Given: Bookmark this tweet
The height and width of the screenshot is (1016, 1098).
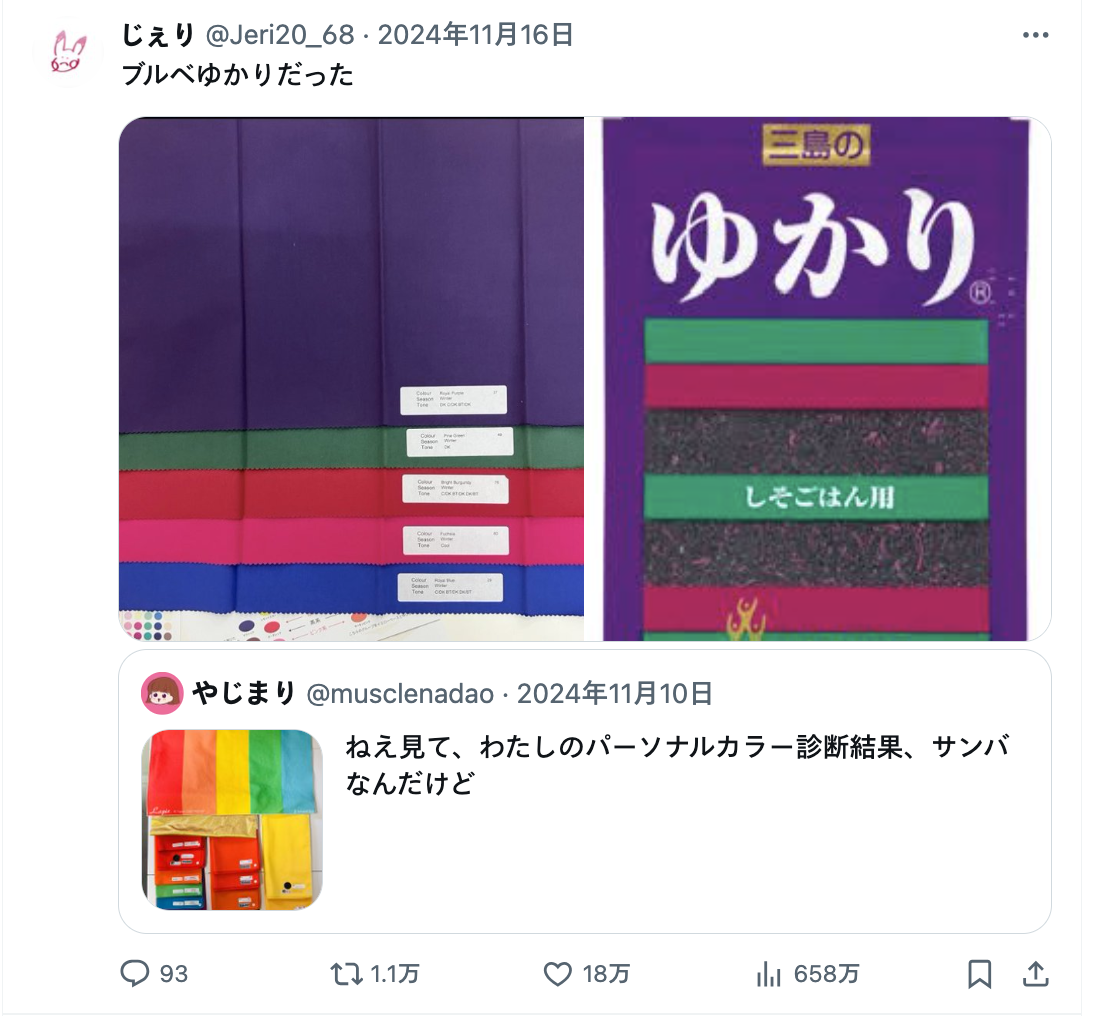Looking at the screenshot, I should tap(979, 973).
